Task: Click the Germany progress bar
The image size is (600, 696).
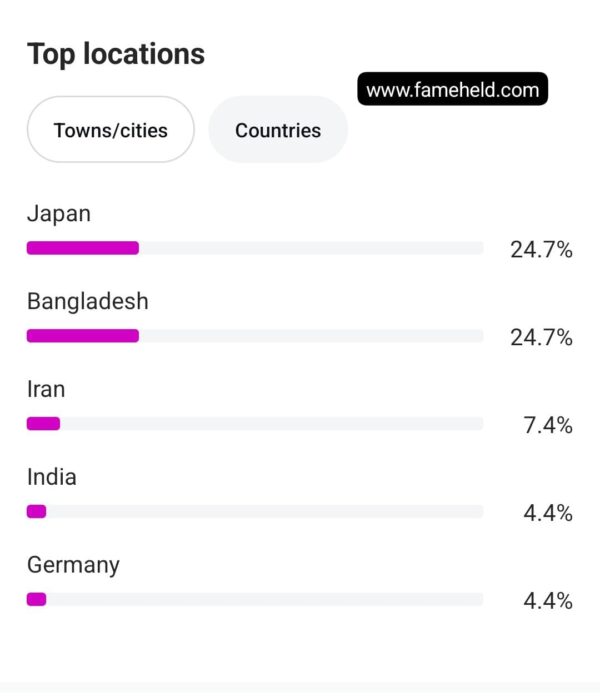Action: 255,599
